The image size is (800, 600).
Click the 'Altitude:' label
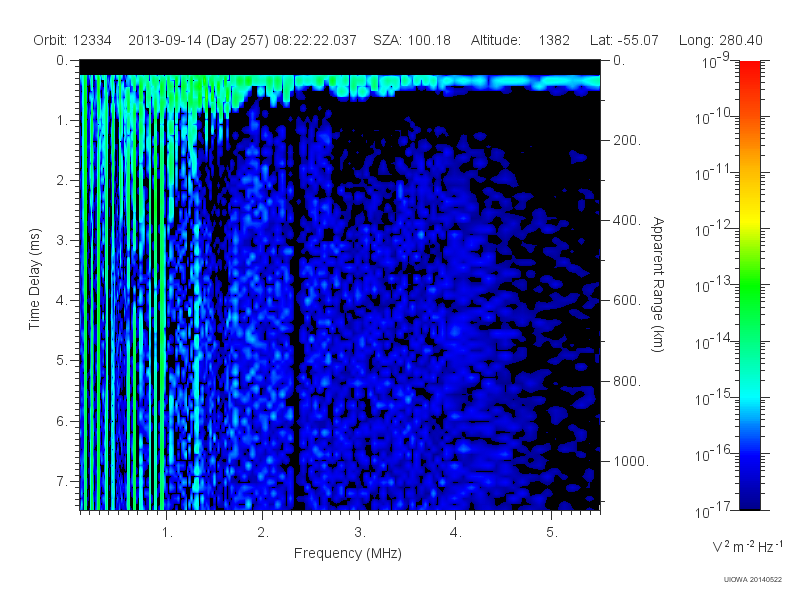495,40
